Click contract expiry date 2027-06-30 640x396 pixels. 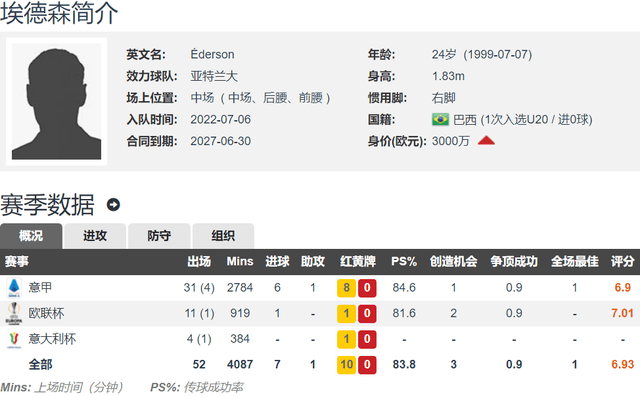[x=220, y=141]
